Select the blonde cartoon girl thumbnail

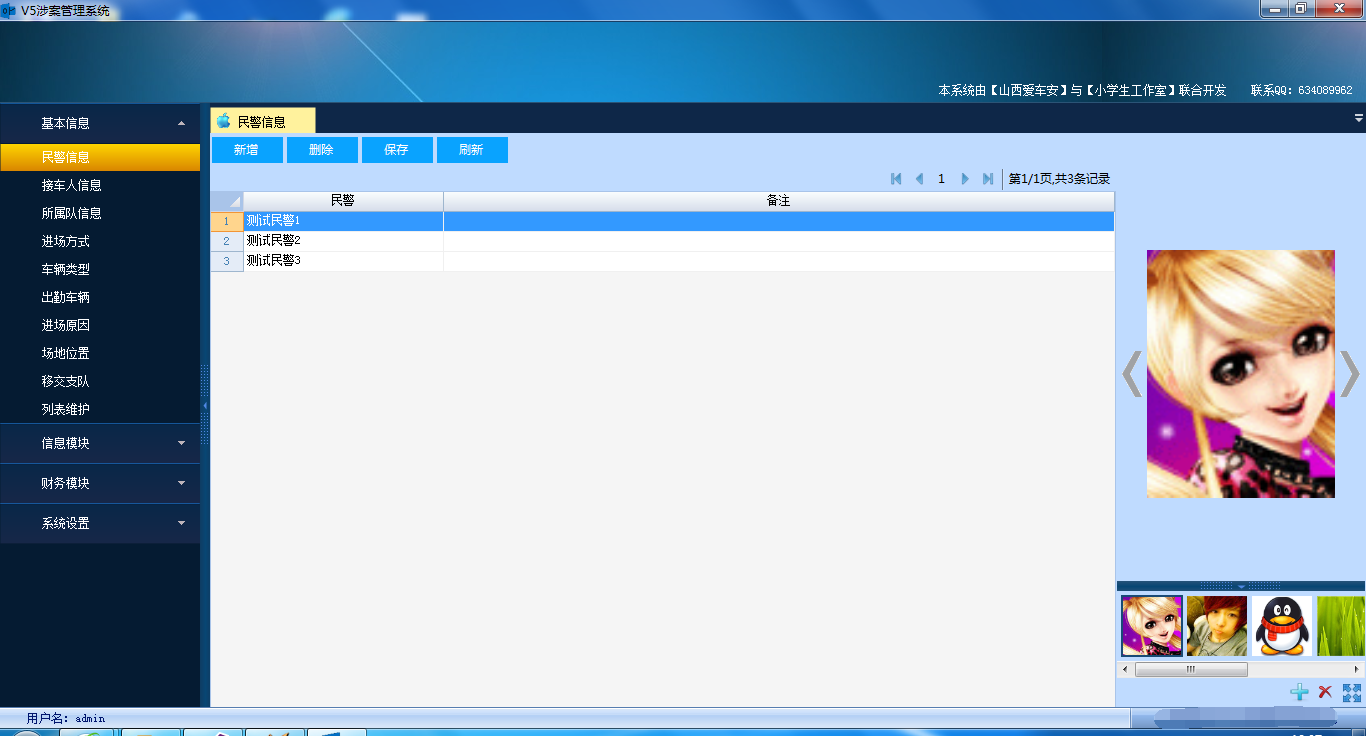pos(1152,626)
